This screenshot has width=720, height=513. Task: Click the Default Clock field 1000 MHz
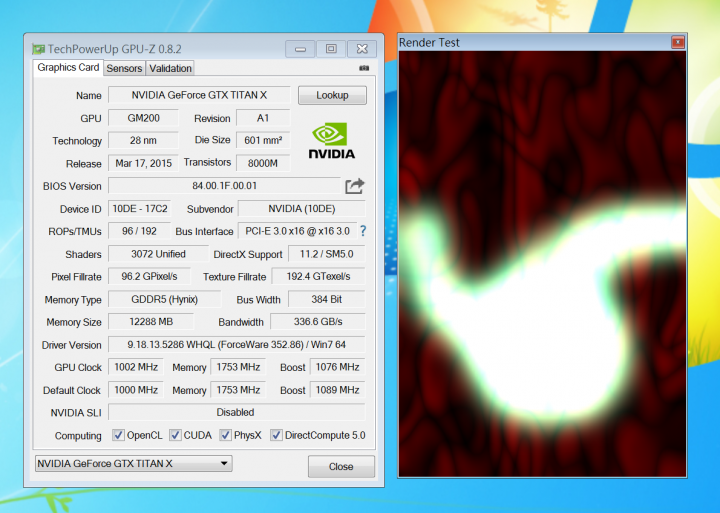tap(136, 390)
